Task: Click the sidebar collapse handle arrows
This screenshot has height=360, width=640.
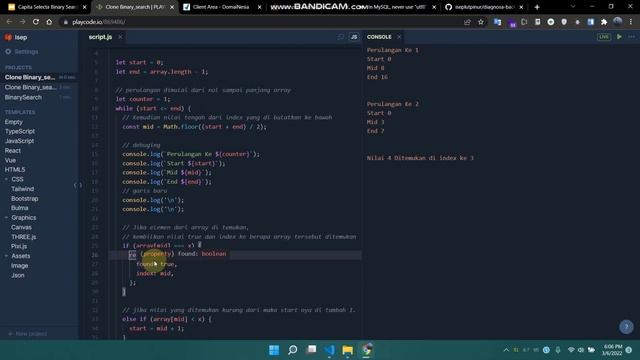Action: [78, 185]
